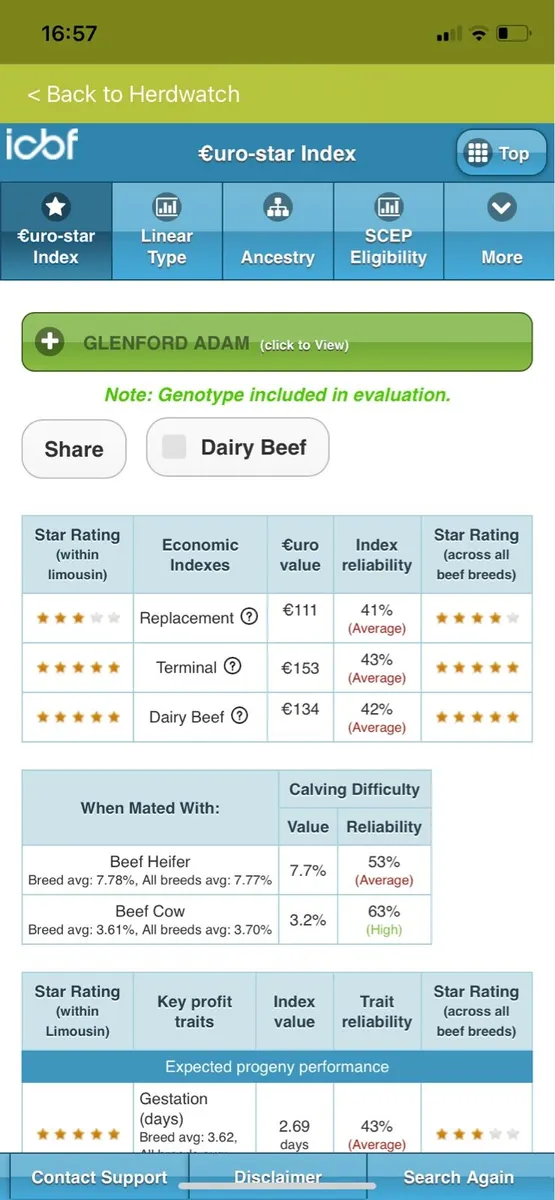Tap the ICBF logo

[x=41, y=145]
